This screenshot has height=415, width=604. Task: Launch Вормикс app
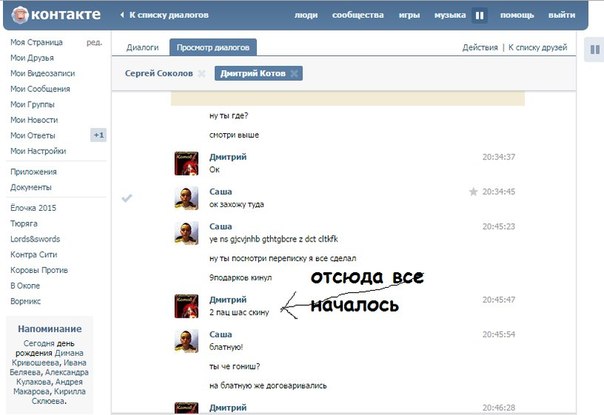pos(25,301)
